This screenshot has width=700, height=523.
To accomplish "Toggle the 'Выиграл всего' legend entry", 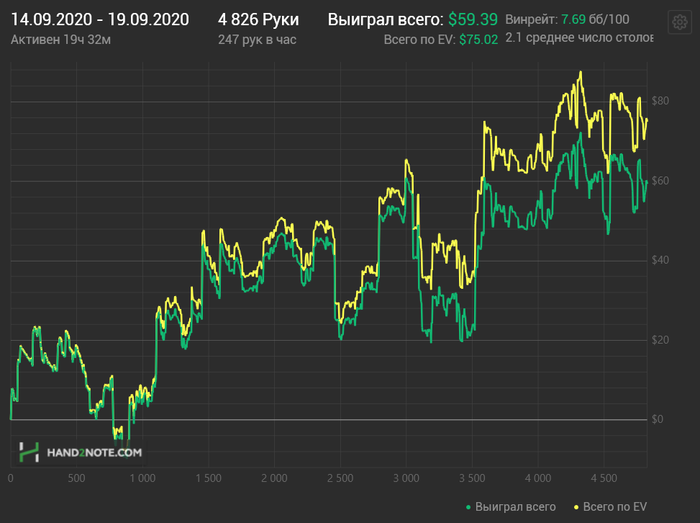I will [x=511, y=507].
